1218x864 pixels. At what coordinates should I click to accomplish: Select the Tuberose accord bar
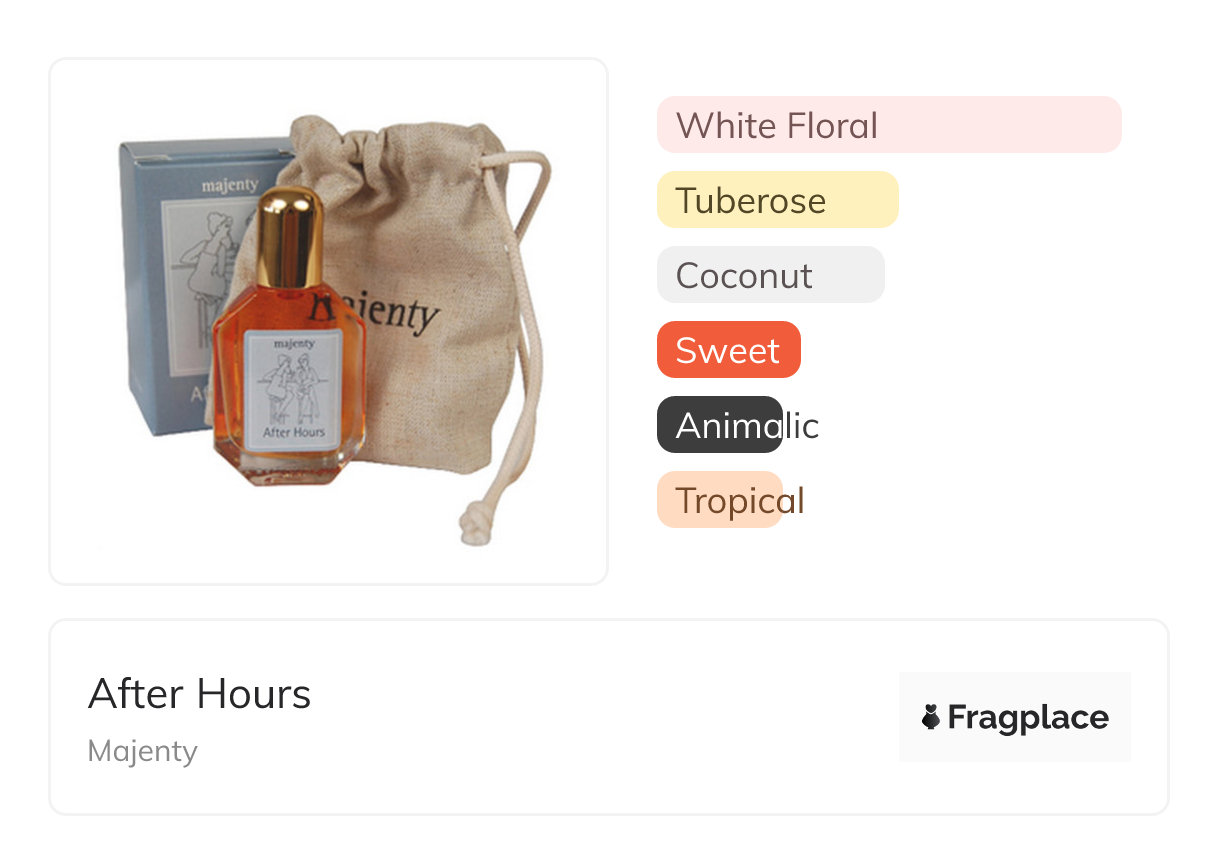click(777, 200)
